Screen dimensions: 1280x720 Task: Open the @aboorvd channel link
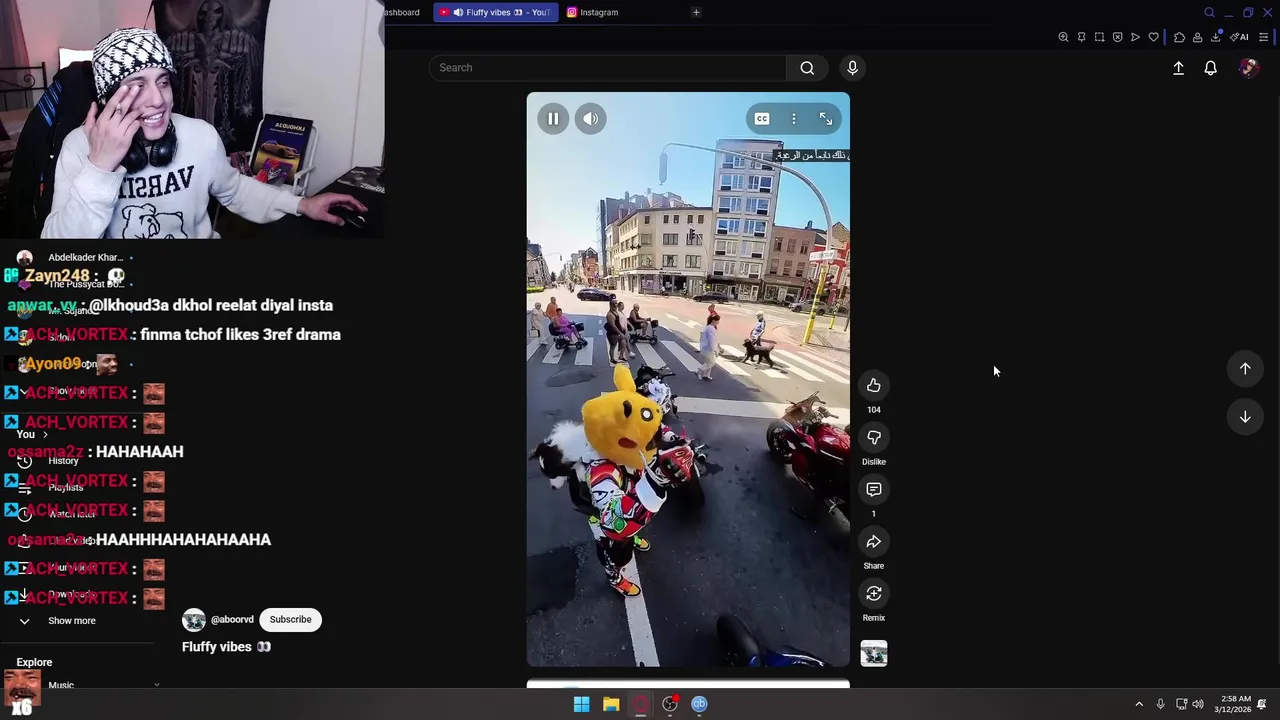click(x=232, y=620)
